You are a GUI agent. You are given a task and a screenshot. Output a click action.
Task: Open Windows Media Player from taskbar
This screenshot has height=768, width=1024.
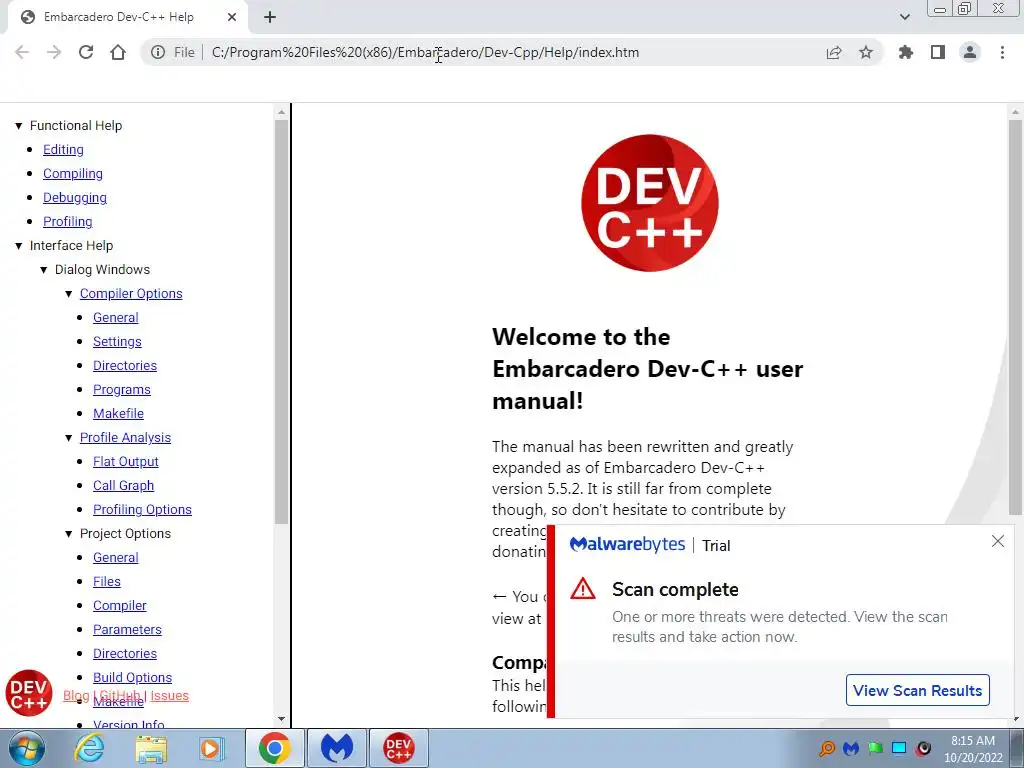[x=211, y=748]
